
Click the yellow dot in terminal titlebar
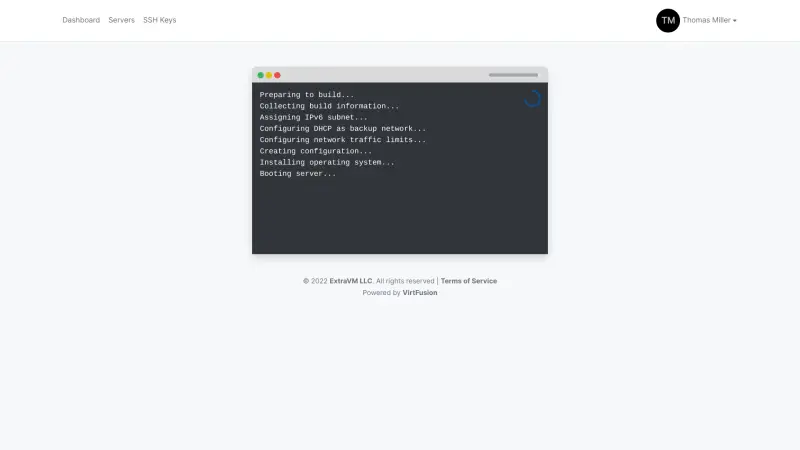click(x=269, y=75)
